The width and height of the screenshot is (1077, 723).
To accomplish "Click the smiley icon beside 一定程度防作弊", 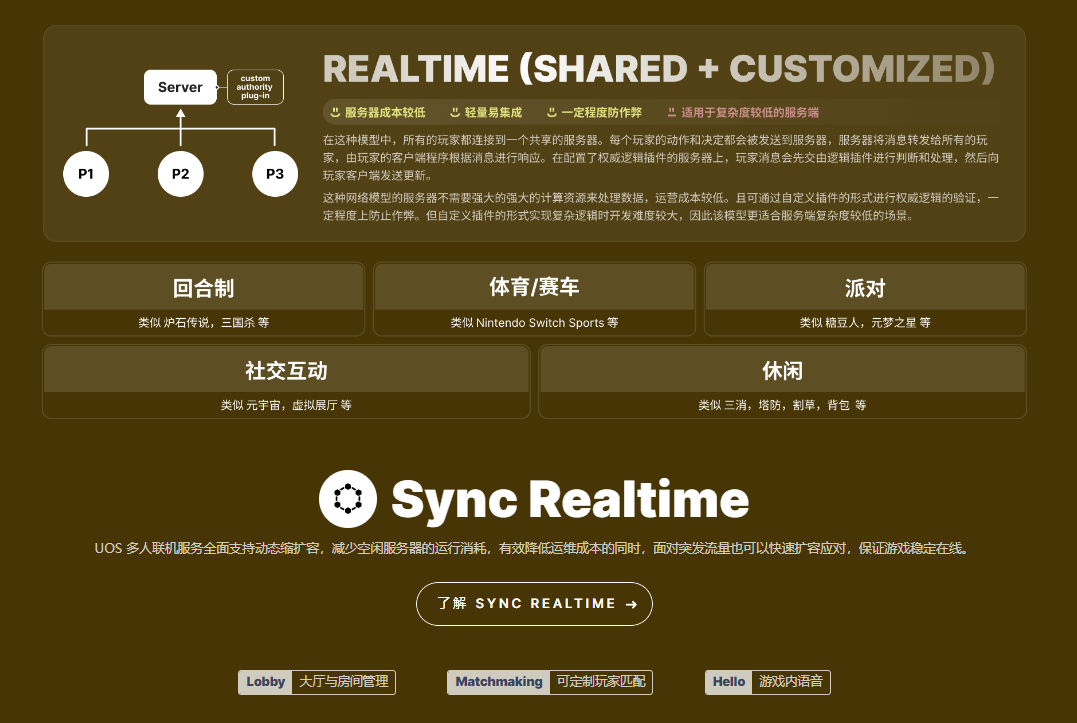I will click(552, 112).
